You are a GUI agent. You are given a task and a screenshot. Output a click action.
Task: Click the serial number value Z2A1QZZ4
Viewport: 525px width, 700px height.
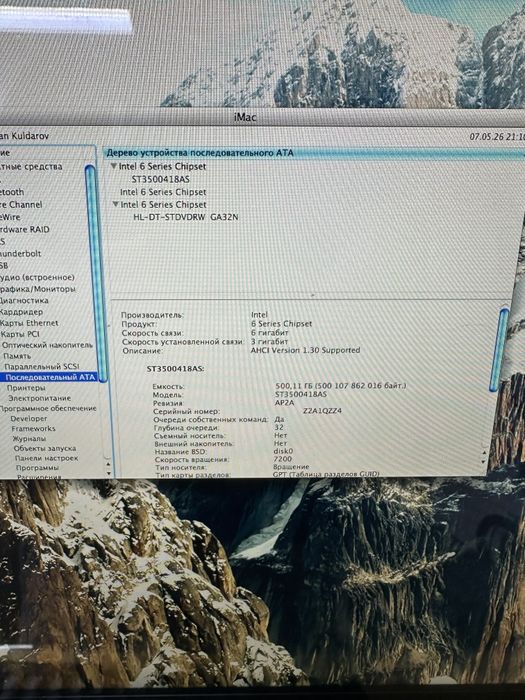pyautogui.click(x=322, y=411)
